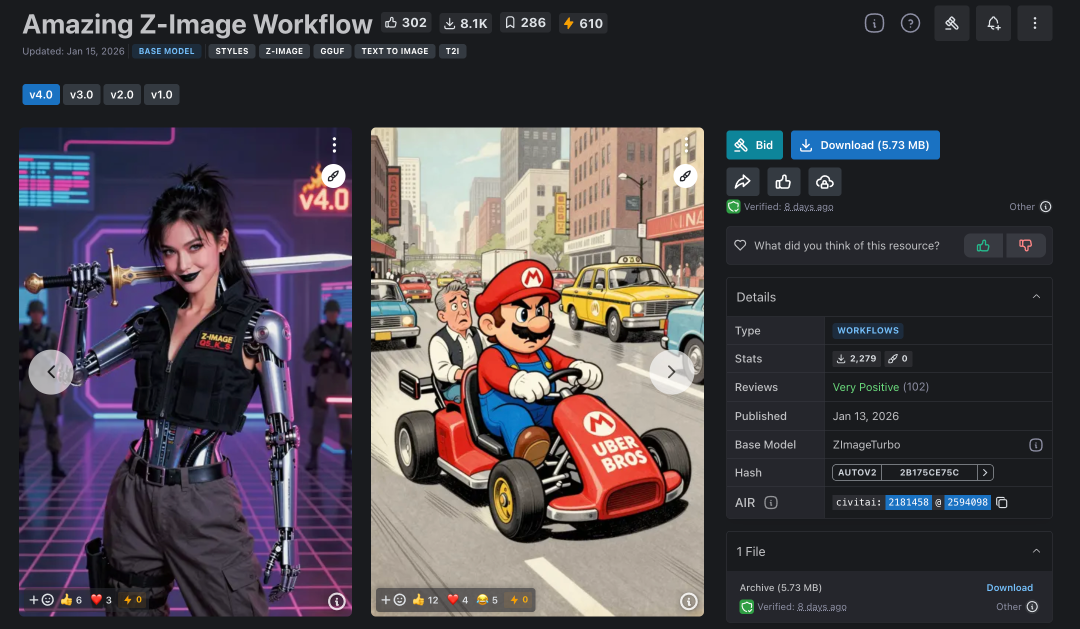Image resolution: width=1080 pixels, height=629 pixels.
Task: Enable notifications with the bell icon
Action: click(993, 23)
